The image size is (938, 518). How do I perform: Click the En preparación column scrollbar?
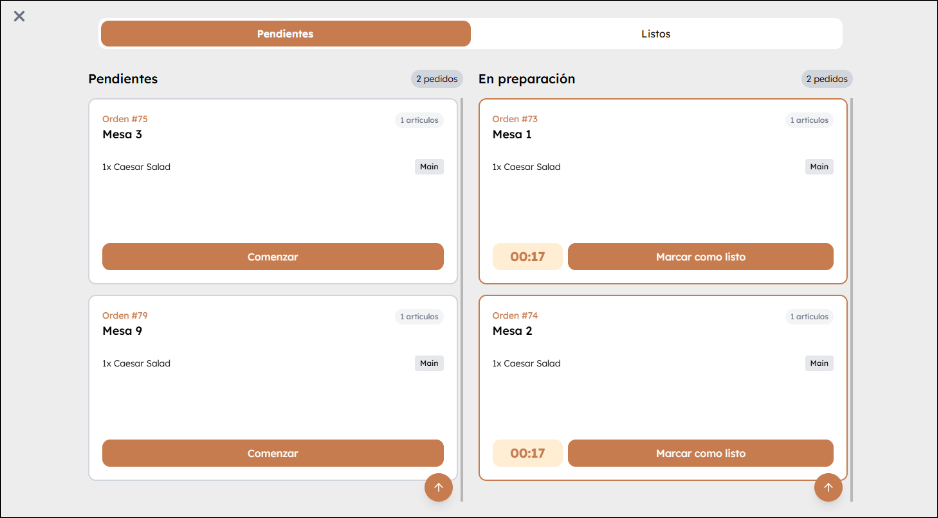pyautogui.click(x=851, y=299)
